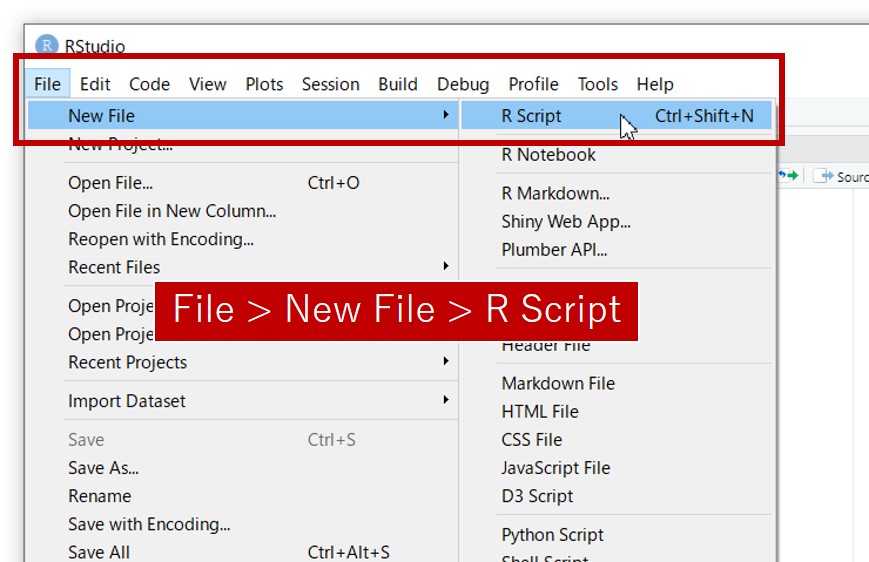Click the RStudio logo icon in title bar
869x562 pixels.
pos(47,46)
